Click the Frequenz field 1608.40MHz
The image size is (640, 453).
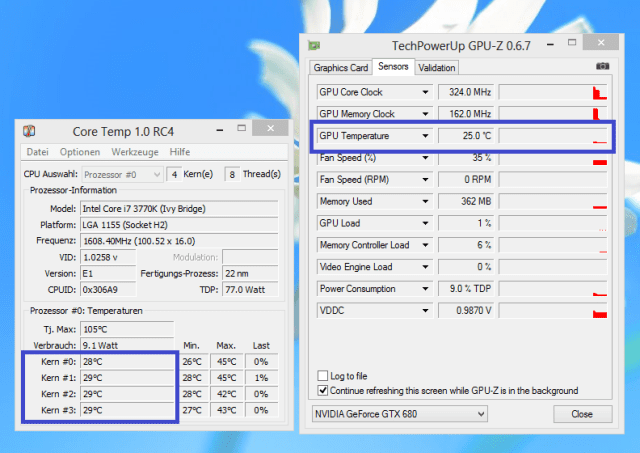tap(179, 241)
